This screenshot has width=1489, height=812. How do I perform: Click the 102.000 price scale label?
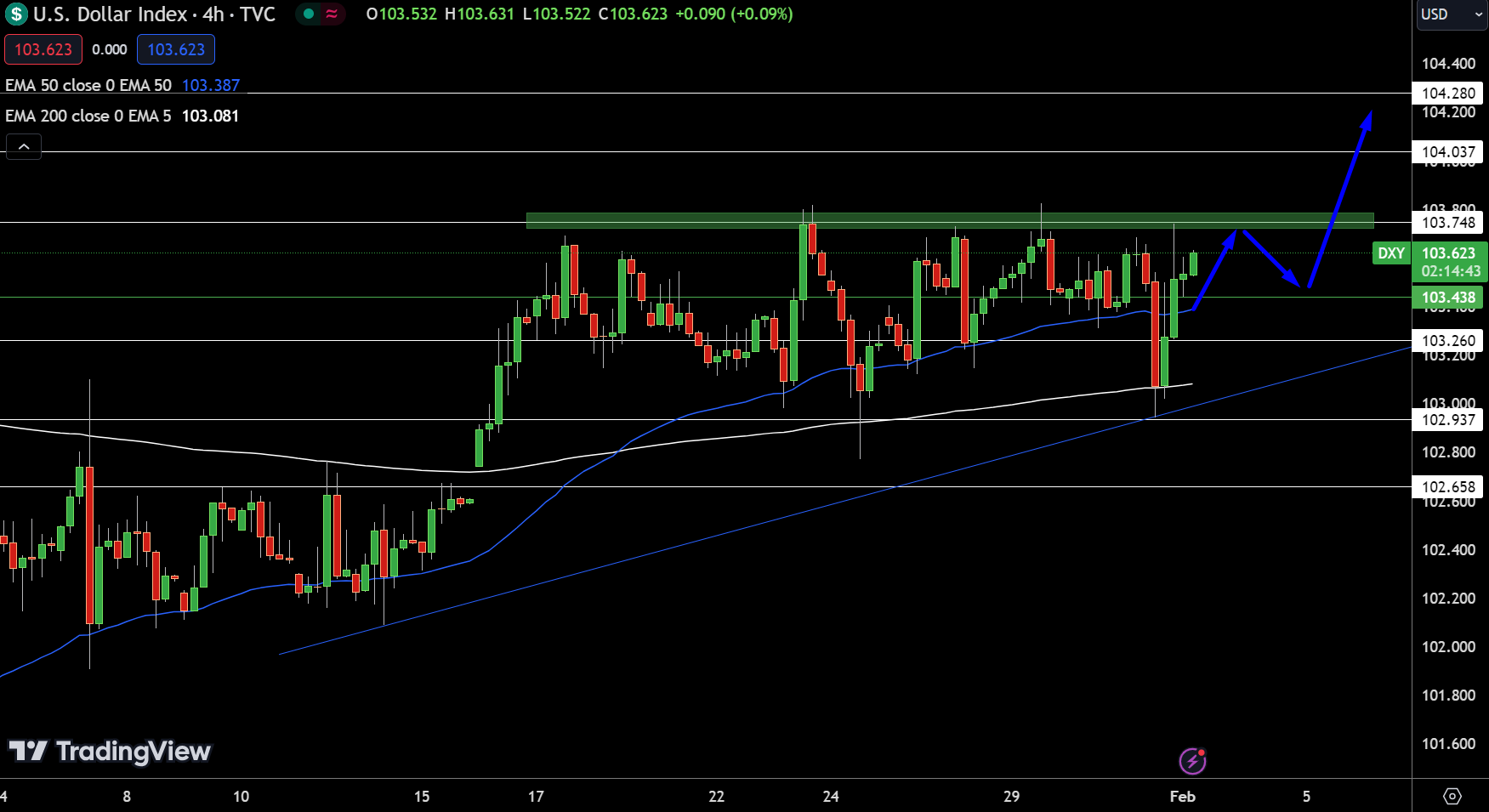[1448, 647]
